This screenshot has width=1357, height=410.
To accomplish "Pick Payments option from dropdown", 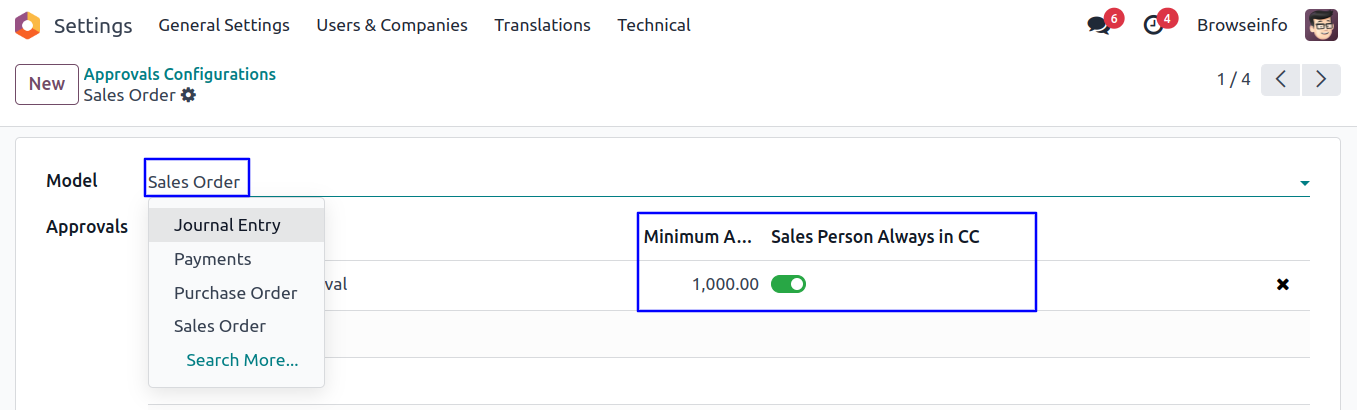I will pyautogui.click(x=212, y=259).
